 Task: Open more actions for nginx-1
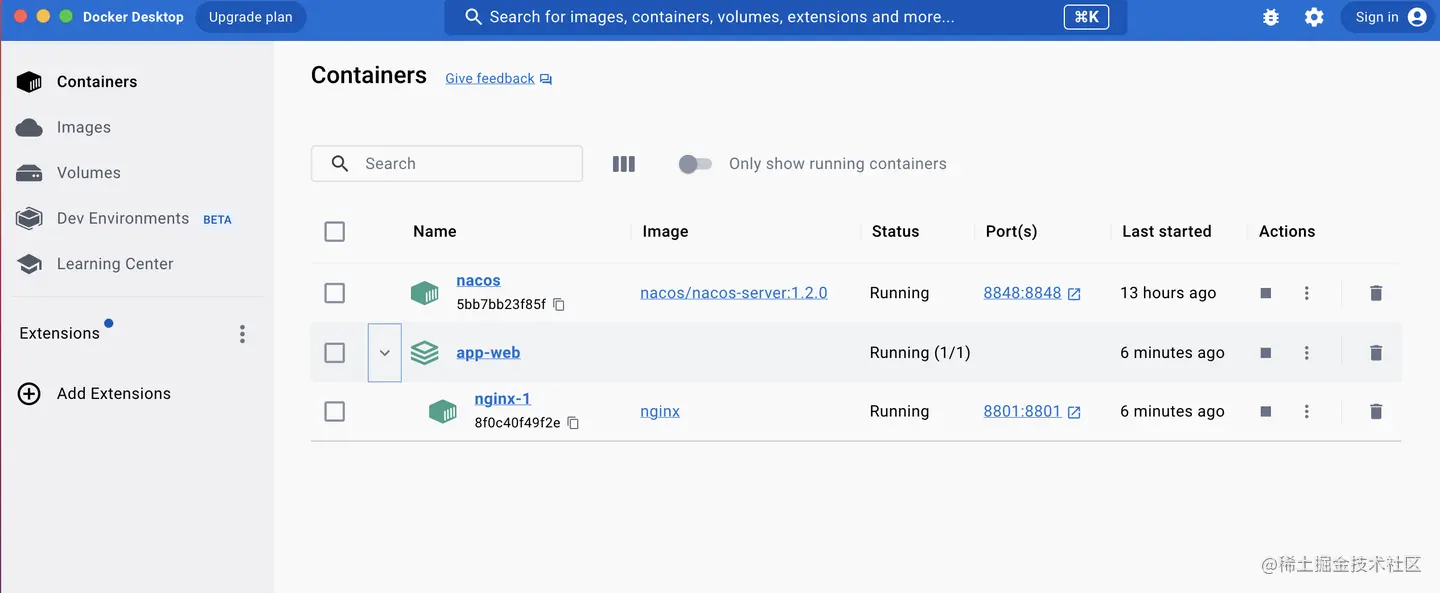coord(1307,411)
